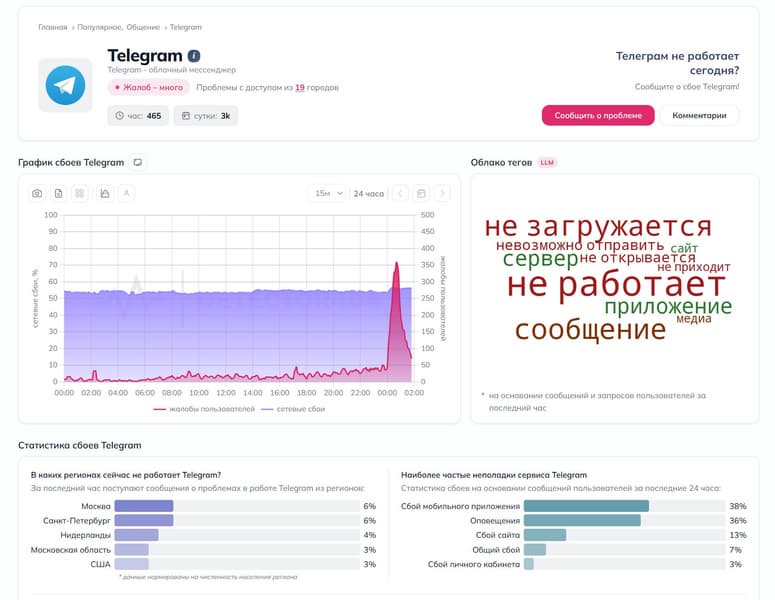Open the 15м interval dropdown
The height and width of the screenshot is (600, 775).
coord(328,193)
